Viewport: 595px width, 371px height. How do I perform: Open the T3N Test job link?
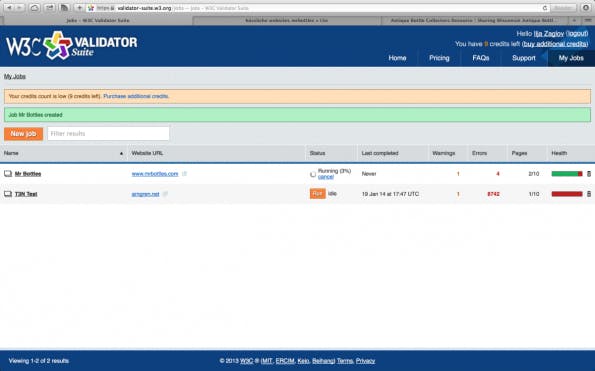click(26, 194)
